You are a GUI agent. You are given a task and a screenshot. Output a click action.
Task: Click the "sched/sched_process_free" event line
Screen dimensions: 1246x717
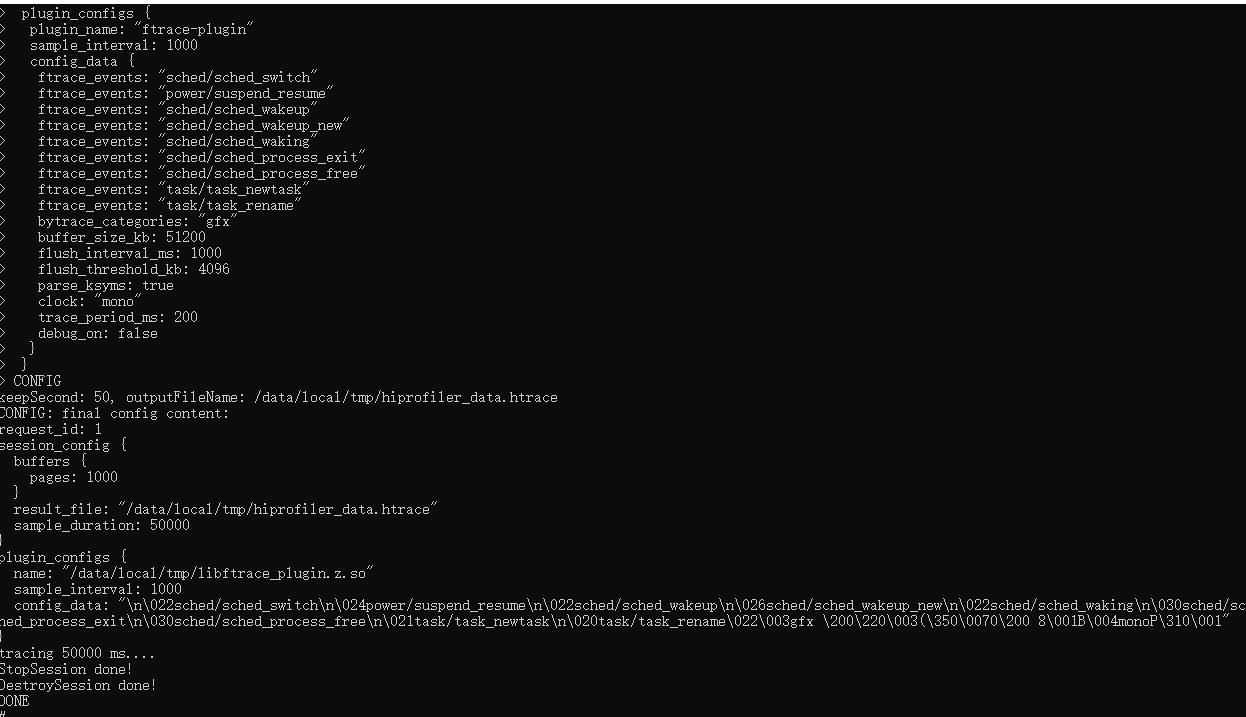click(x=202, y=173)
